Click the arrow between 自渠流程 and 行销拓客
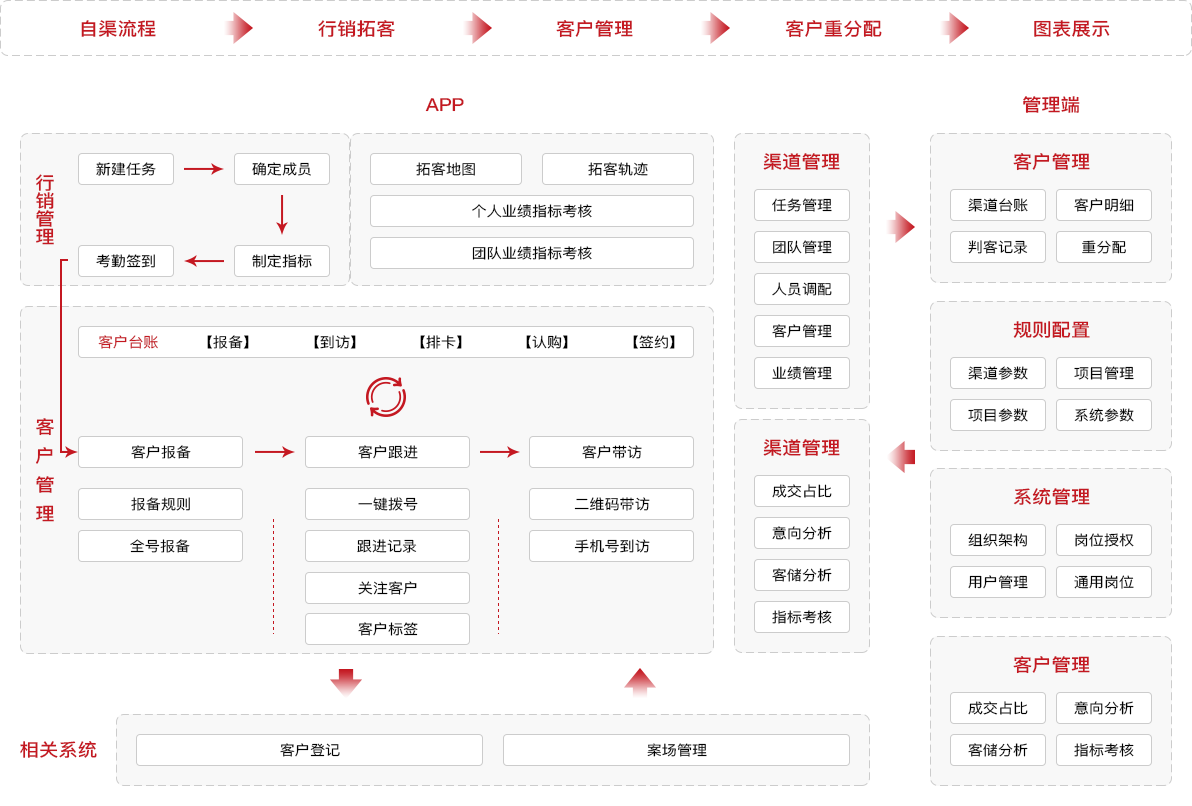 coord(239,28)
